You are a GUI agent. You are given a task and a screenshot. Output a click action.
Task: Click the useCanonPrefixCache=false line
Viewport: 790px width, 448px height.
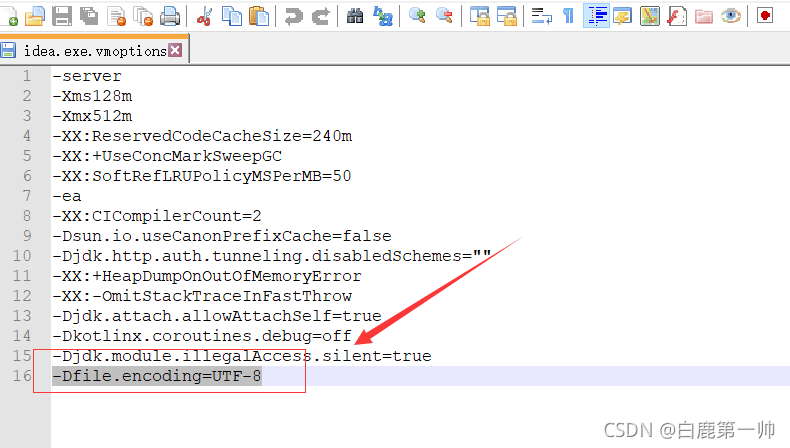[x=222, y=236]
